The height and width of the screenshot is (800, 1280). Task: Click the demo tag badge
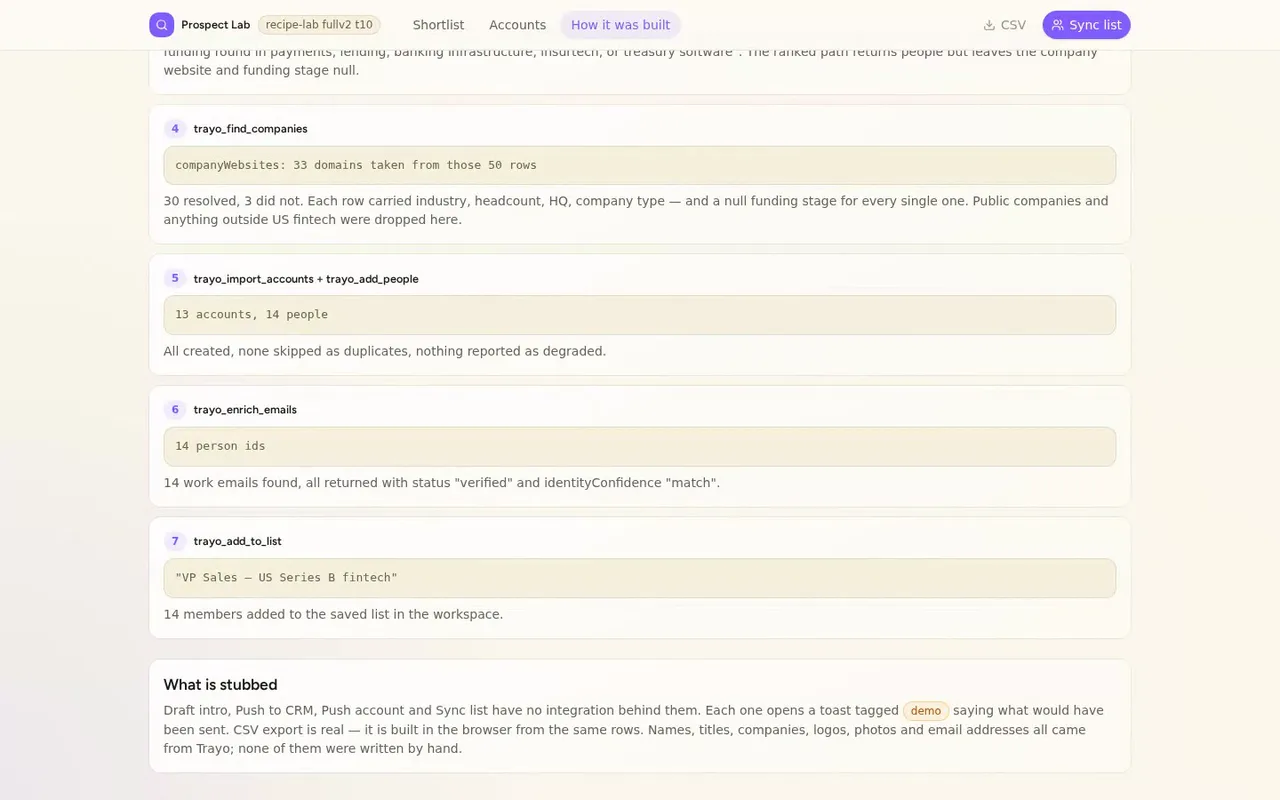(x=926, y=711)
